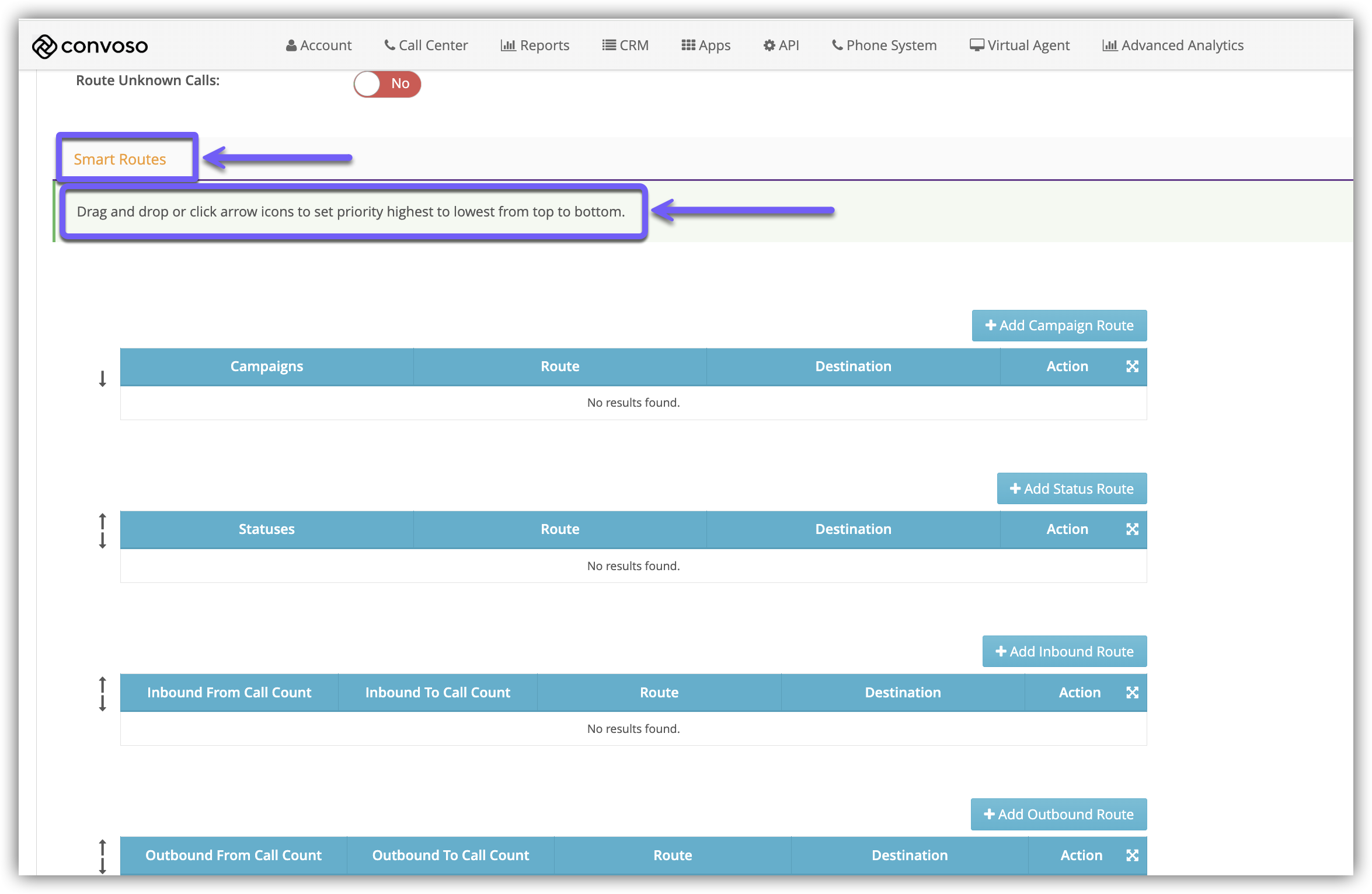Move Statuses section up with arrow
This screenshot has width=1372, height=894.
point(103,520)
